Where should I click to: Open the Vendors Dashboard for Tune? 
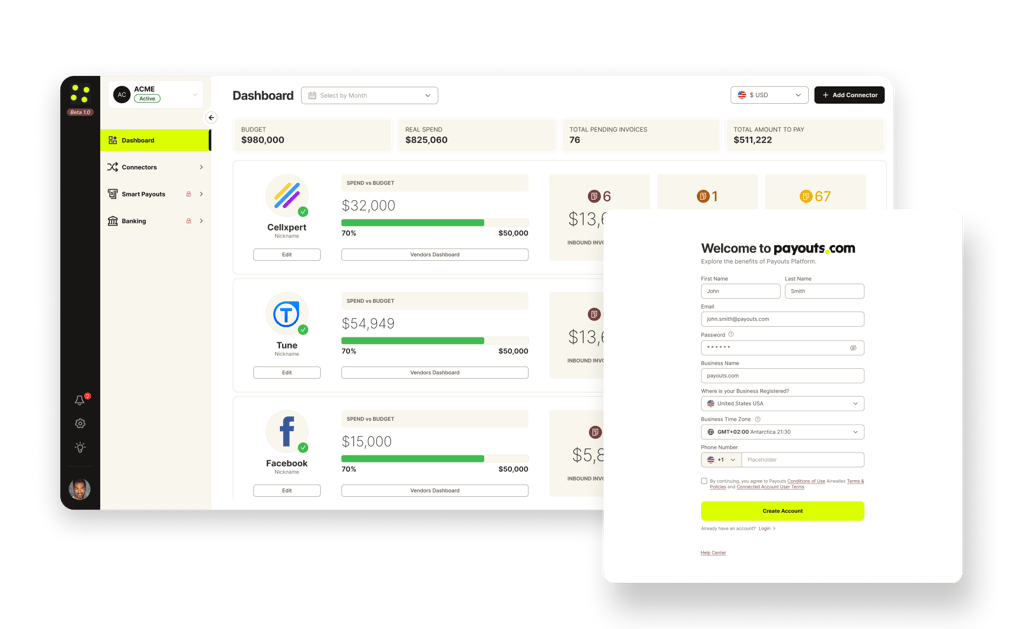point(434,372)
